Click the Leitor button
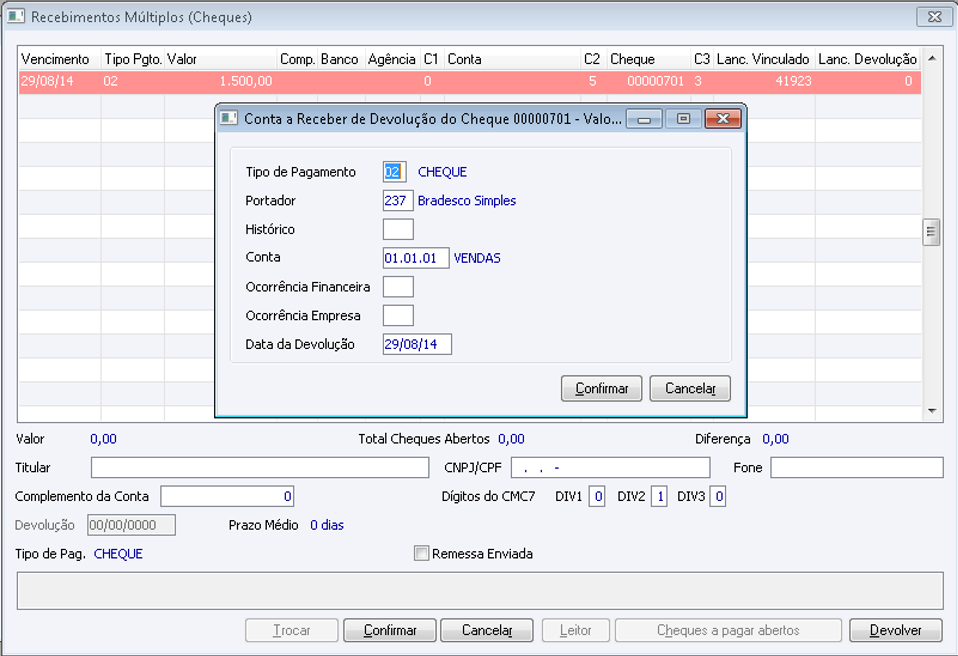The image size is (958, 656). [x=576, y=630]
